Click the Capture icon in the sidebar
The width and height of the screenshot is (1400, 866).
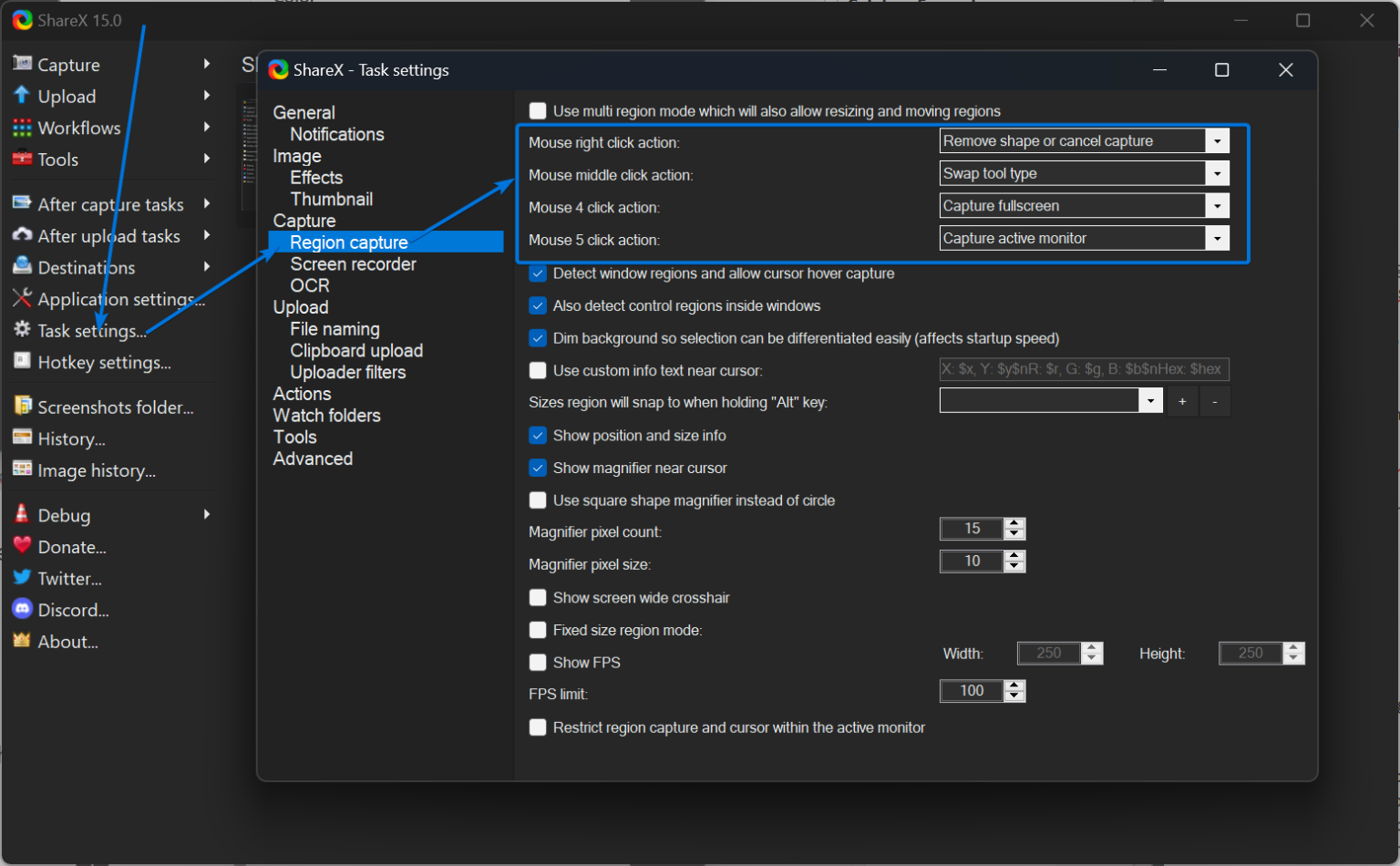coord(21,64)
